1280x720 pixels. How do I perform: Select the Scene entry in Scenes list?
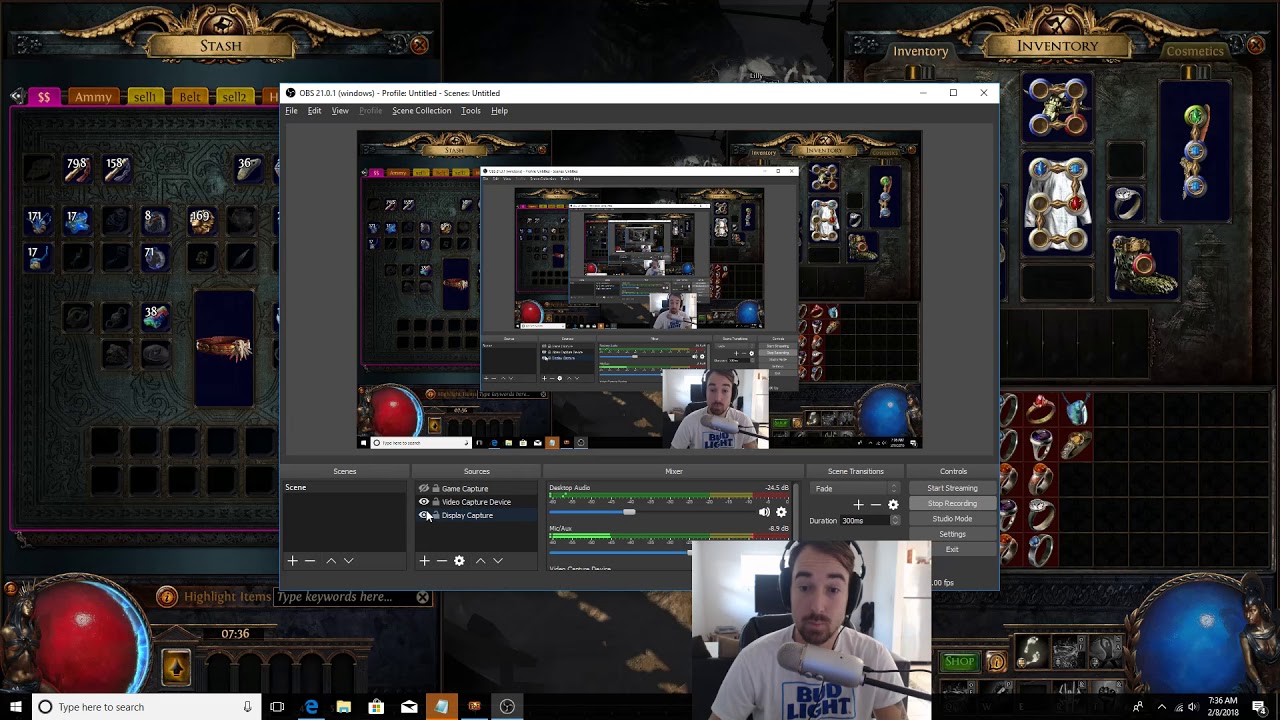(345, 488)
